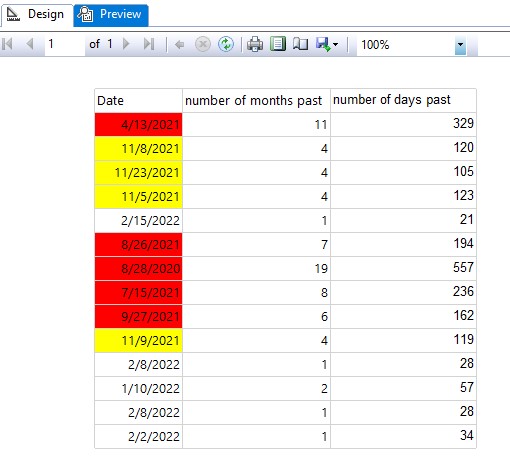This screenshot has height=462, width=510.
Task: Select the 8/28/2020 date cell
Action: [138, 268]
